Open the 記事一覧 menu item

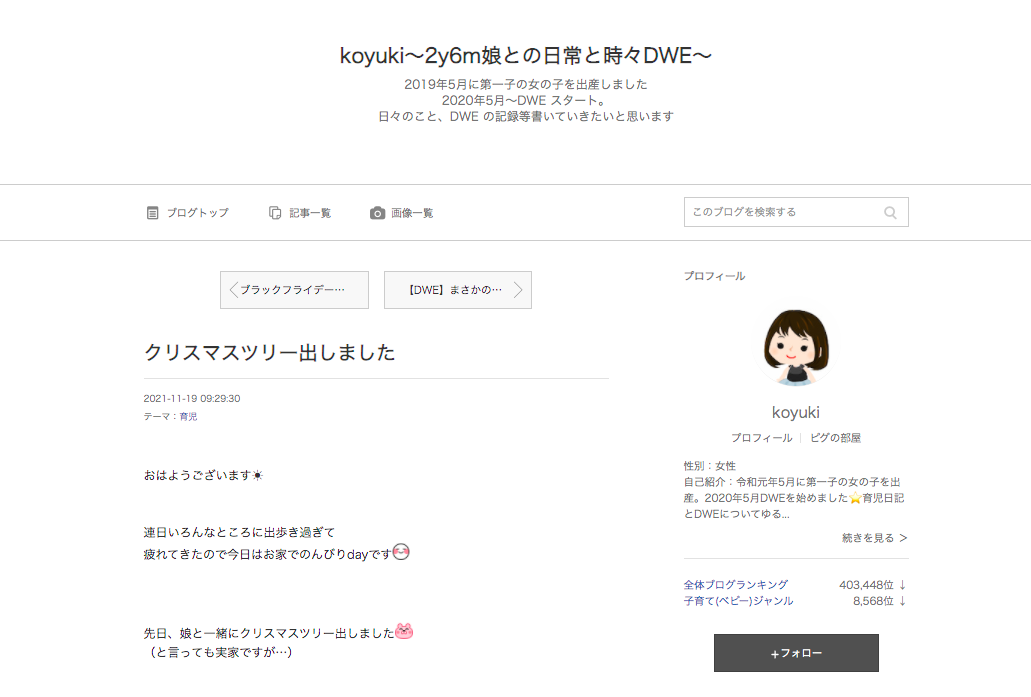click(300, 213)
